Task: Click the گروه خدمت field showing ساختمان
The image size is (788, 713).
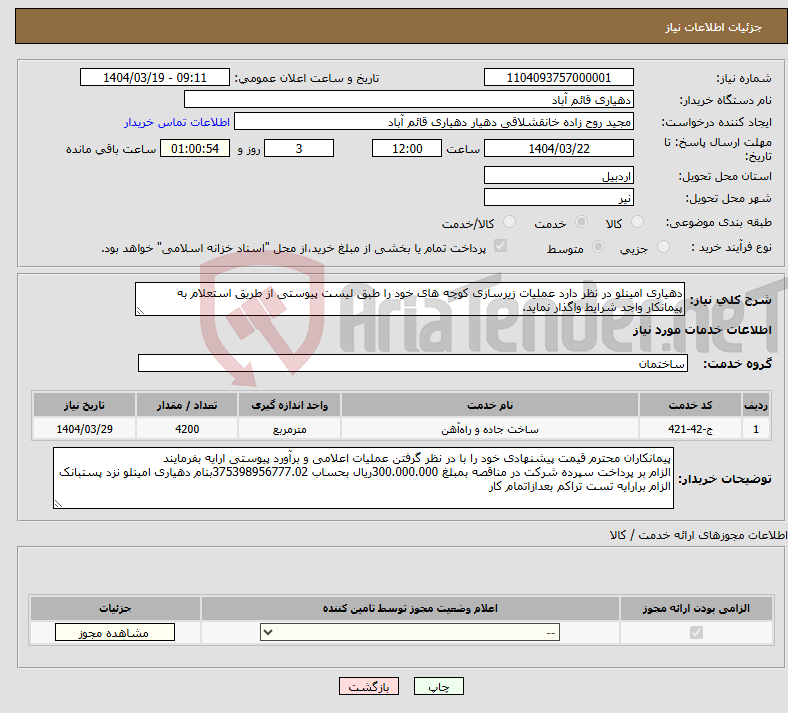Action: (413, 363)
